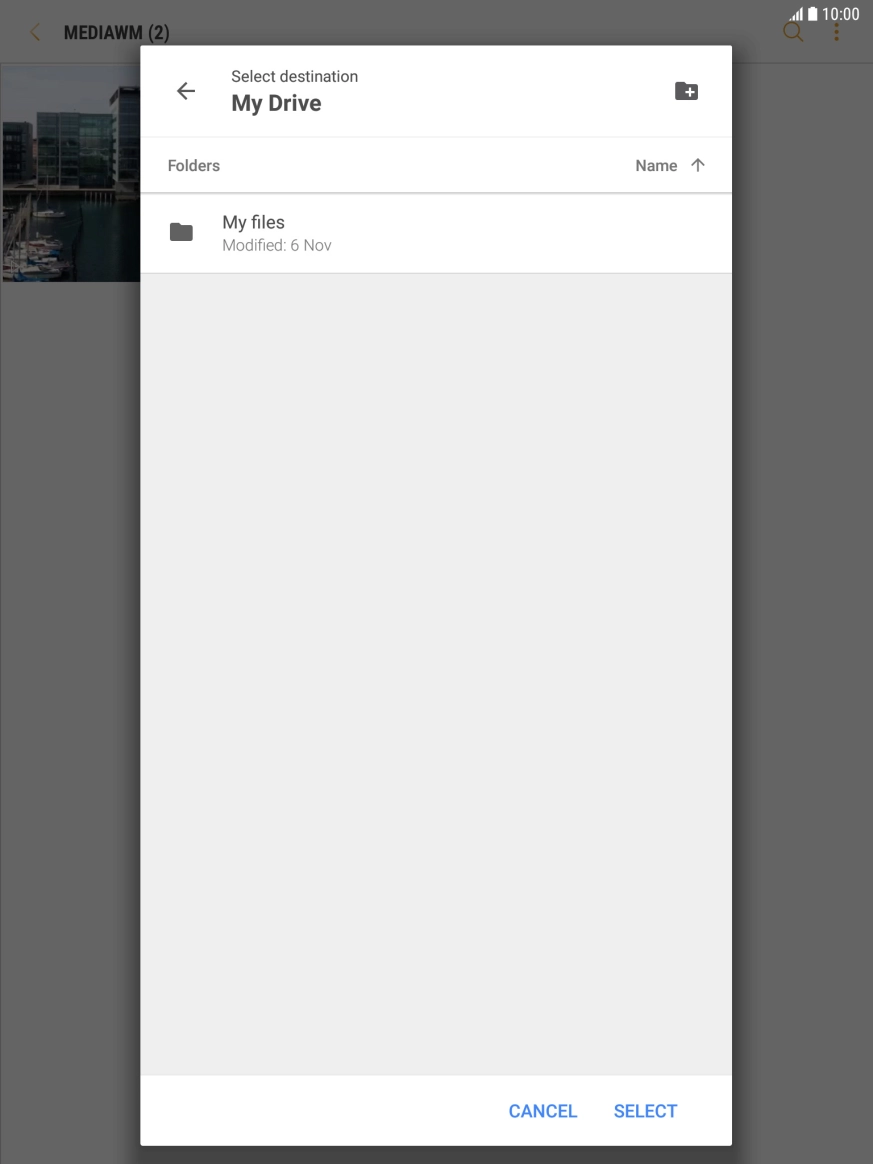Tap the MEDIAWM (2) title
The image size is (873, 1164).
point(116,31)
